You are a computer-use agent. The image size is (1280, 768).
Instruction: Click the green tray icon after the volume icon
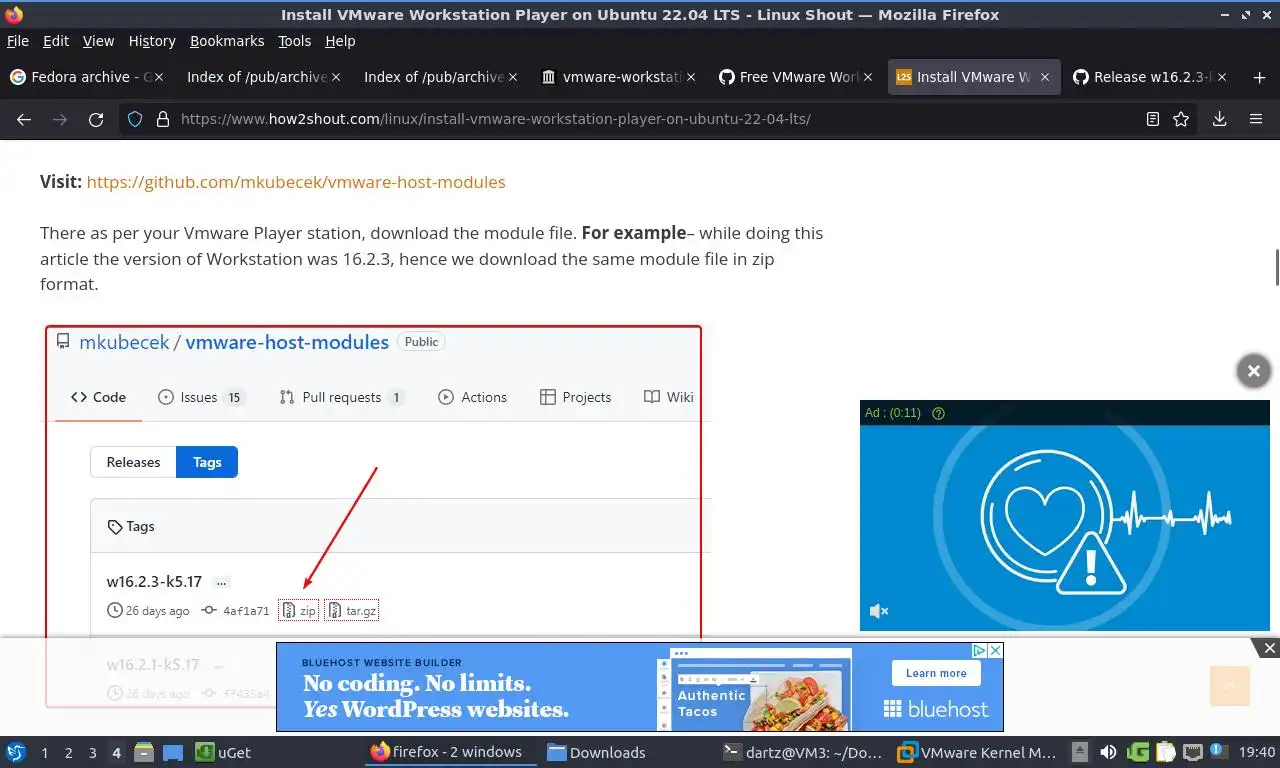1137,752
